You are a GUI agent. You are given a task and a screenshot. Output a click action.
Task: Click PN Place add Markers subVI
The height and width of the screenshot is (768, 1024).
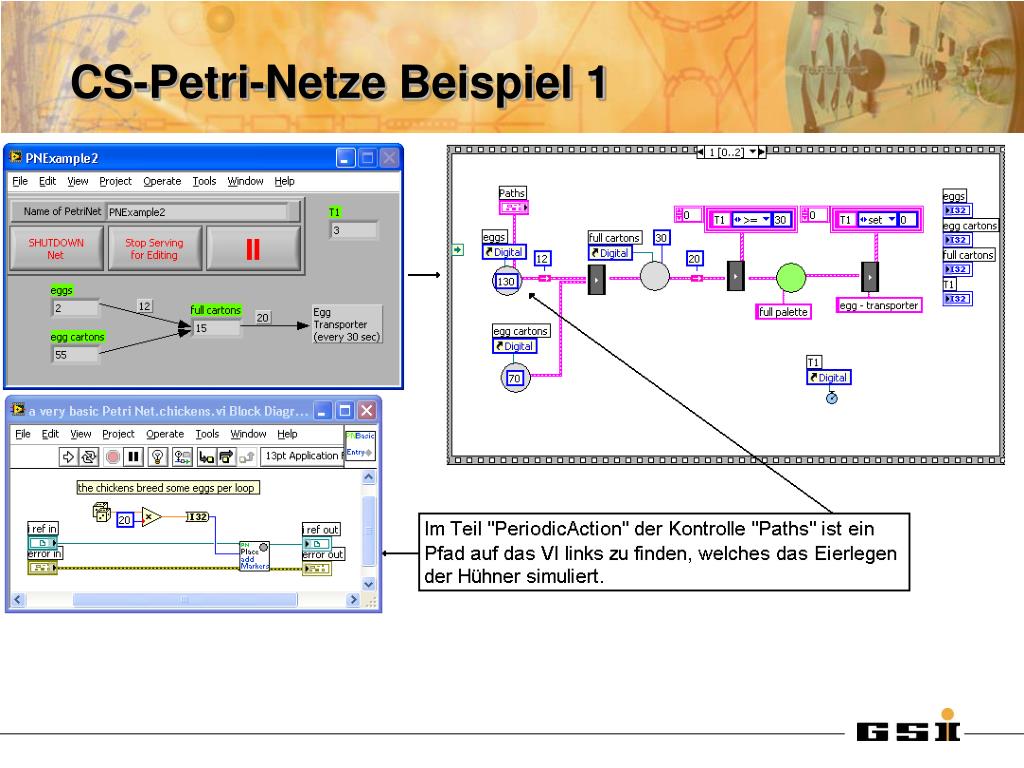tap(254, 556)
